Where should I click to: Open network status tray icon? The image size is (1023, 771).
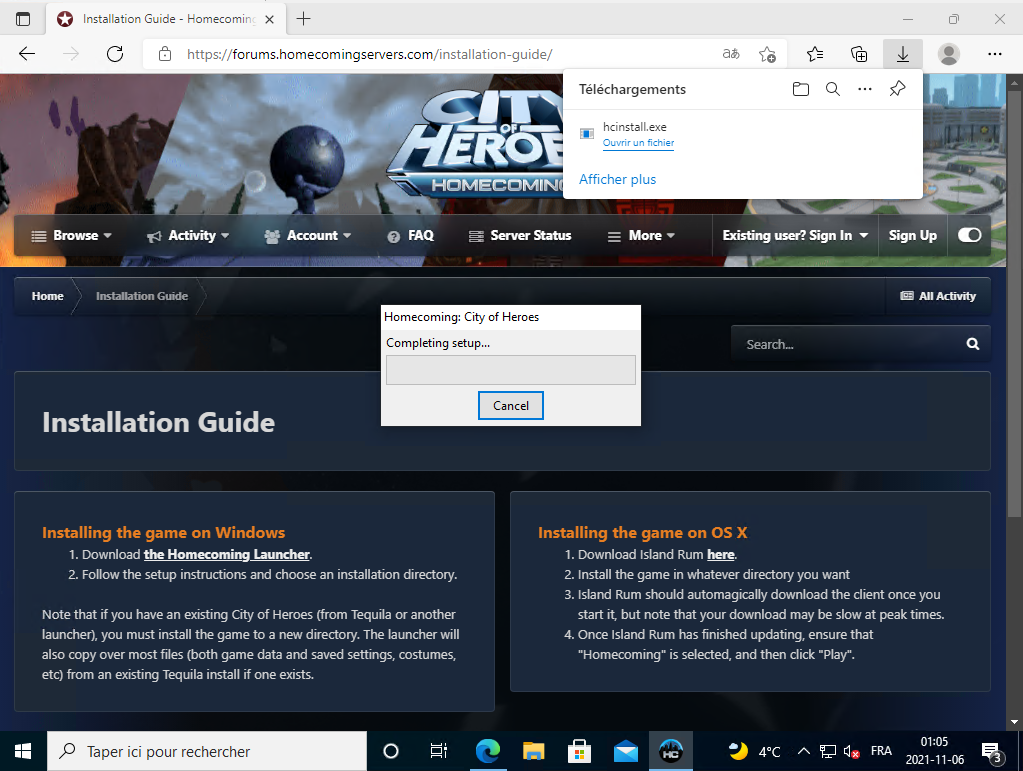click(x=828, y=751)
